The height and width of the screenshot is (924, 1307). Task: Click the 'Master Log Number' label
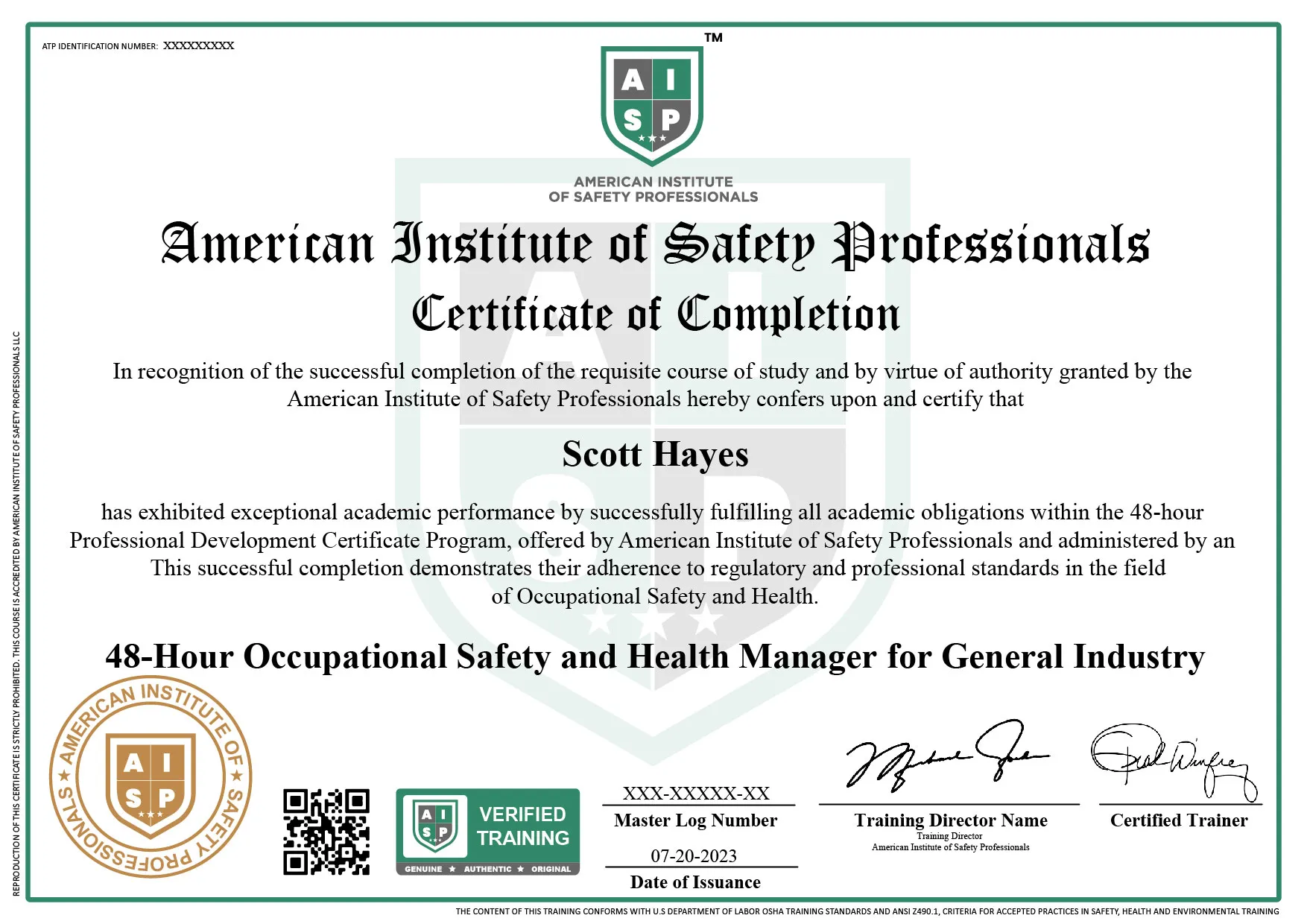[695, 820]
